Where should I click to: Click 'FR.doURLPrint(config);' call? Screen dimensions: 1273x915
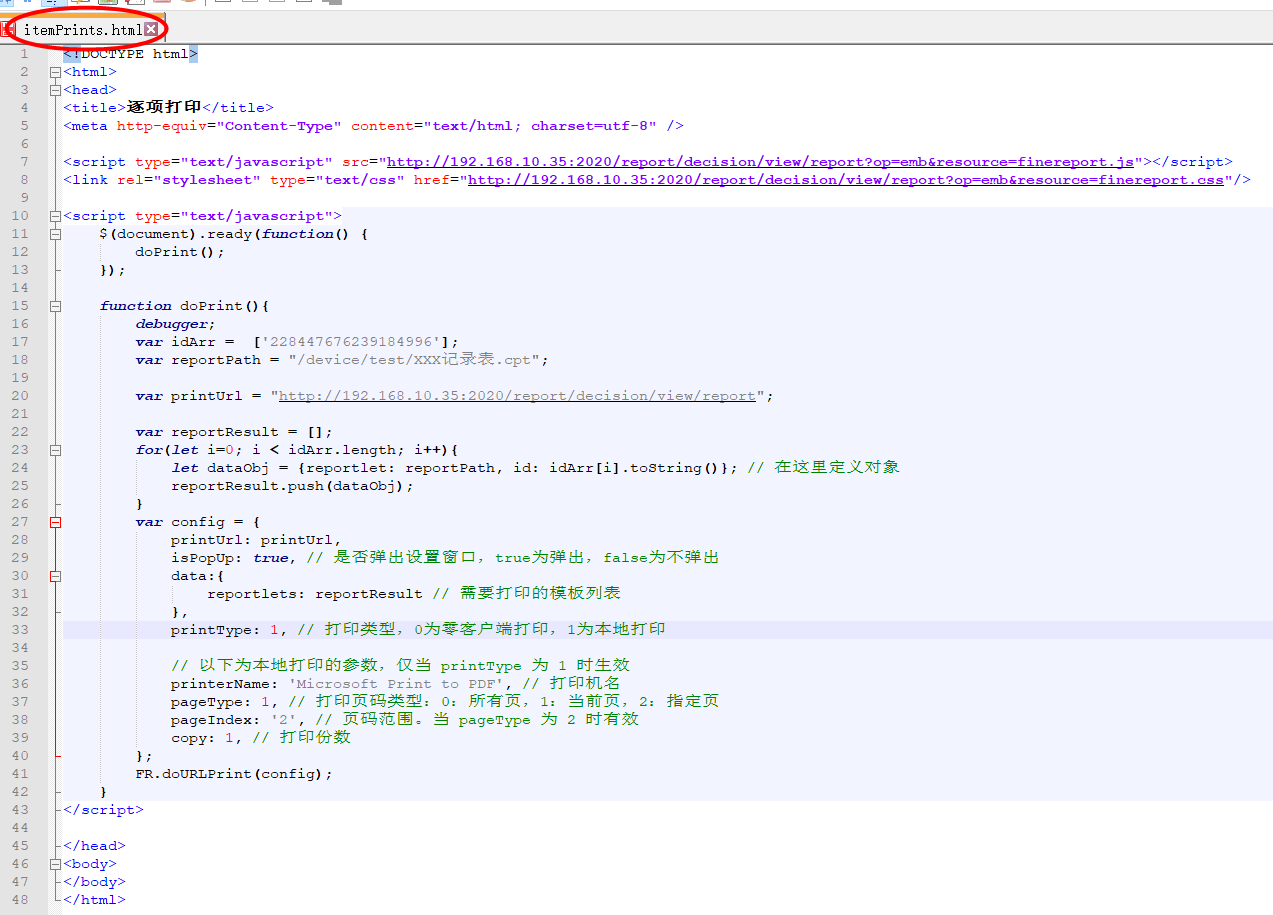[x=234, y=774]
